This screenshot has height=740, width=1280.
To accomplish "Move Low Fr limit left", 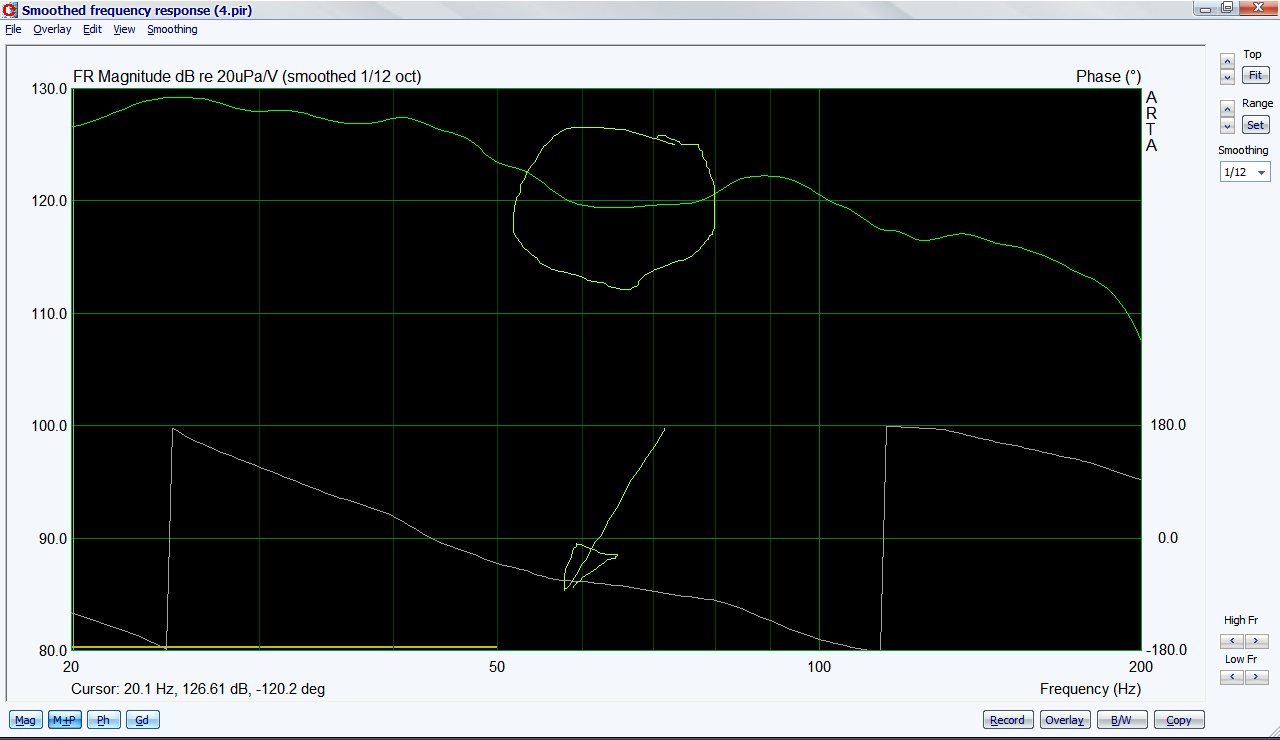I will tap(1232, 677).
